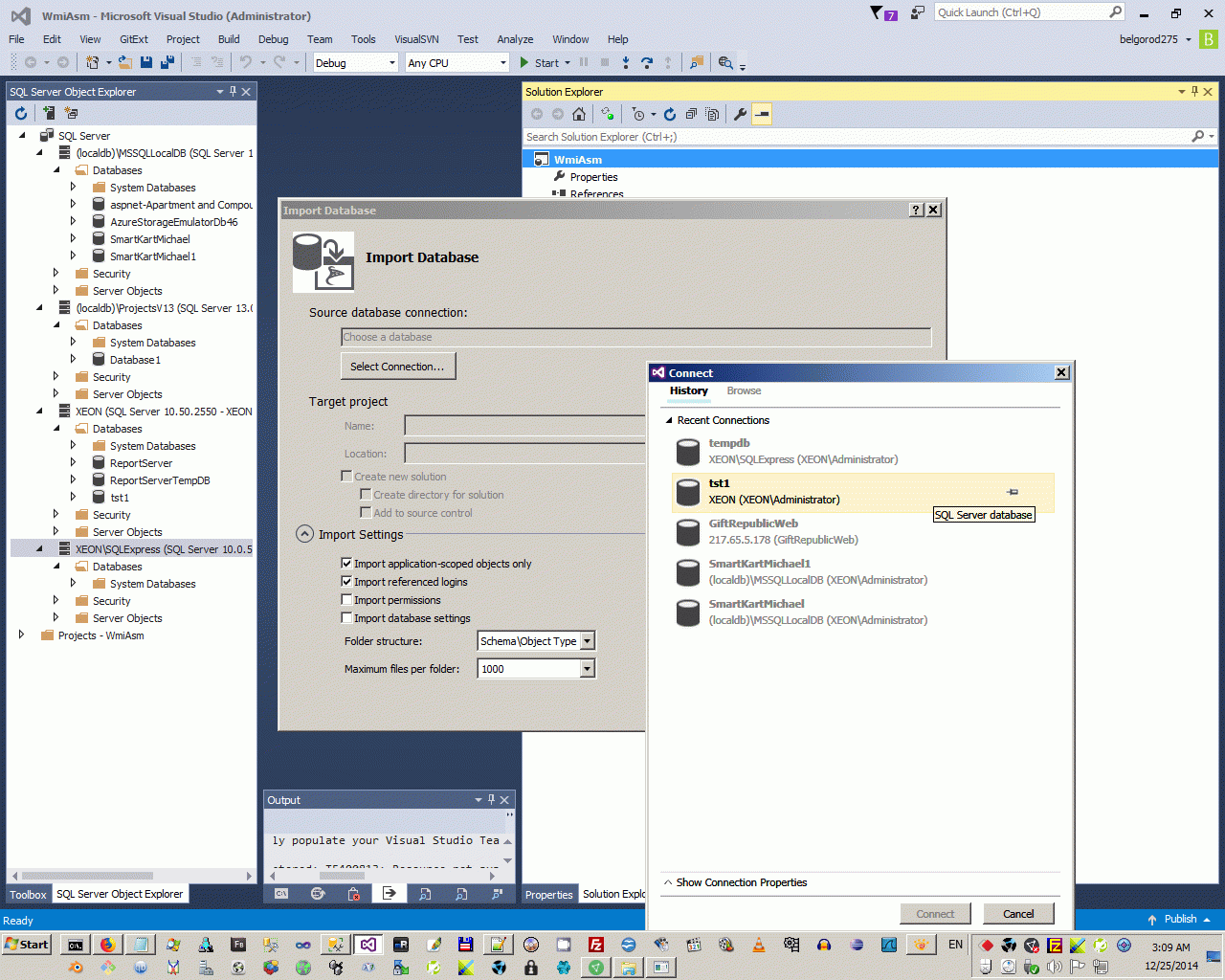Click the notifications flag icon
This screenshot has width=1225, height=980.
(876, 12)
